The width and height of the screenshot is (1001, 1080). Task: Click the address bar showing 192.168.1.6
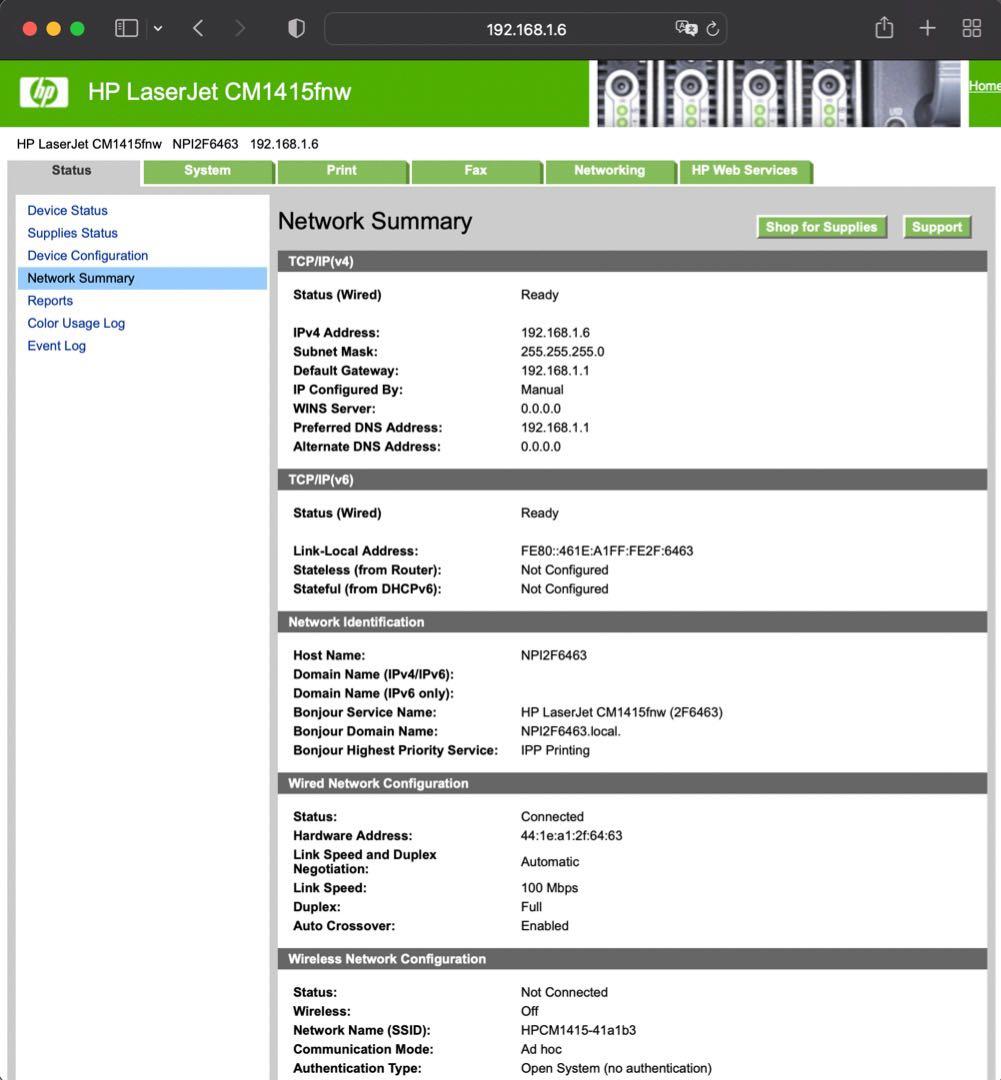pyautogui.click(x=525, y=29)
